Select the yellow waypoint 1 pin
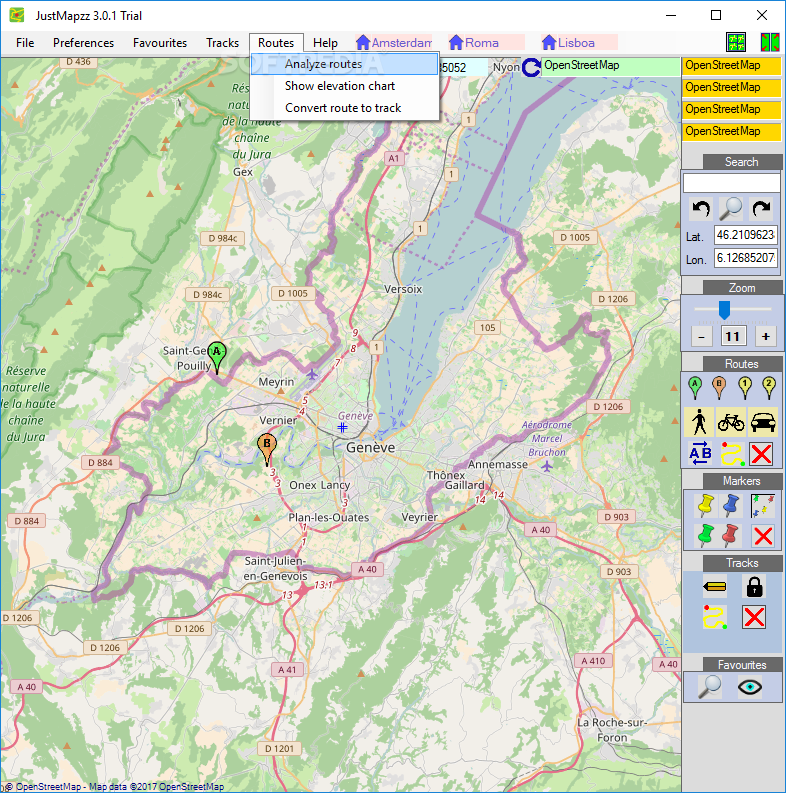Screen dimensions: 786x793 745,387
